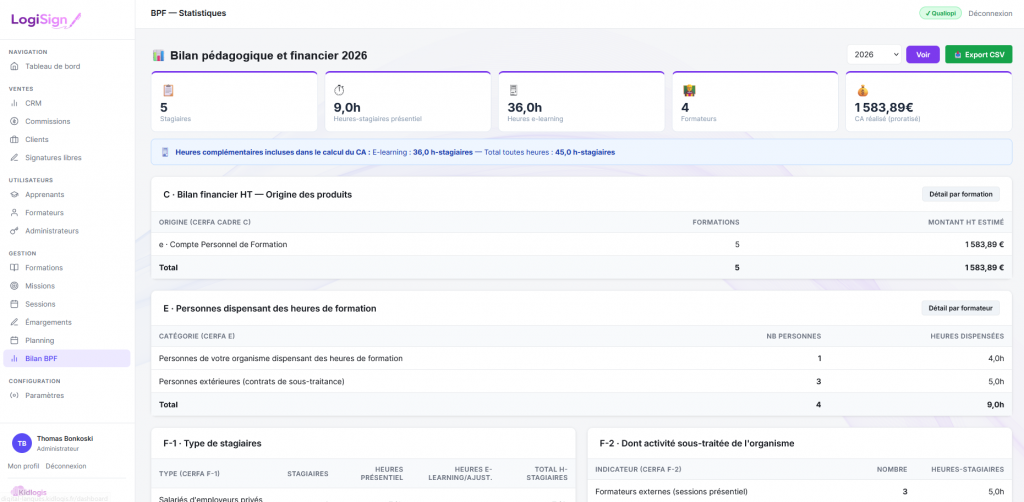1024x502 pixels.
Task: Click the e-learning device icon on card
Action: point(513,91)
